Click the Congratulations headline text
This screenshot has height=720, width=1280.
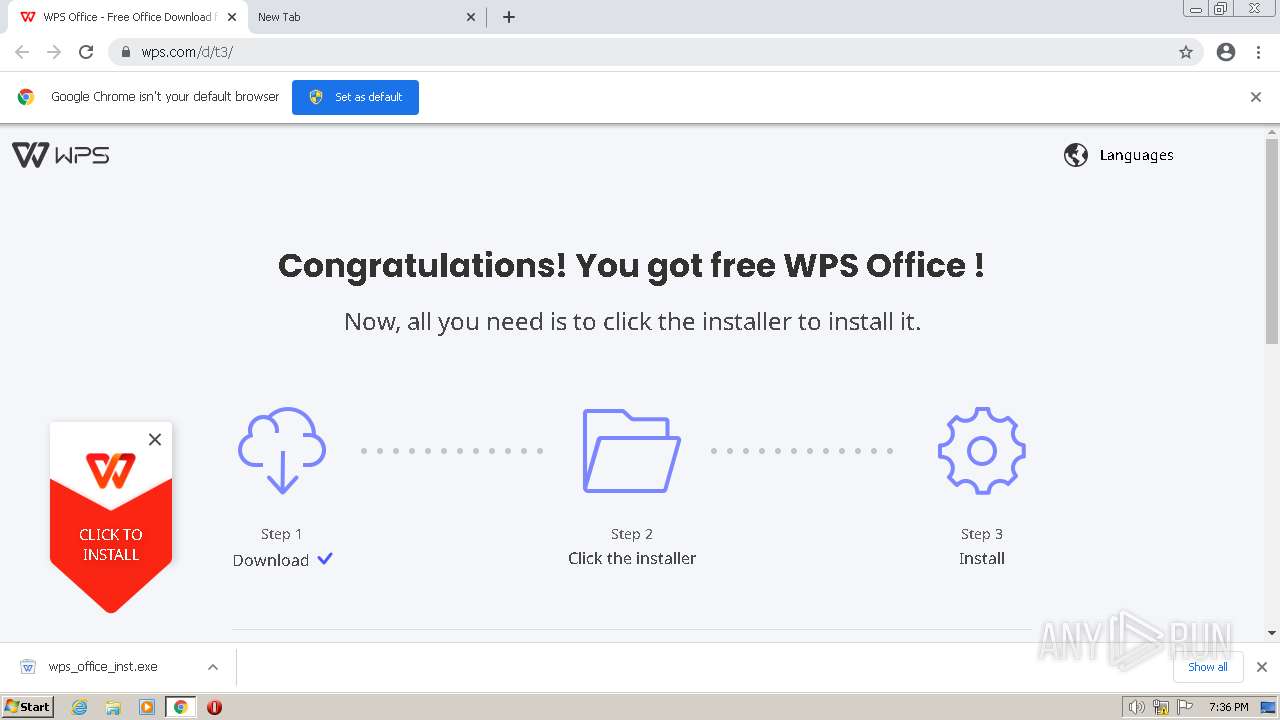(x=631, y=266)
